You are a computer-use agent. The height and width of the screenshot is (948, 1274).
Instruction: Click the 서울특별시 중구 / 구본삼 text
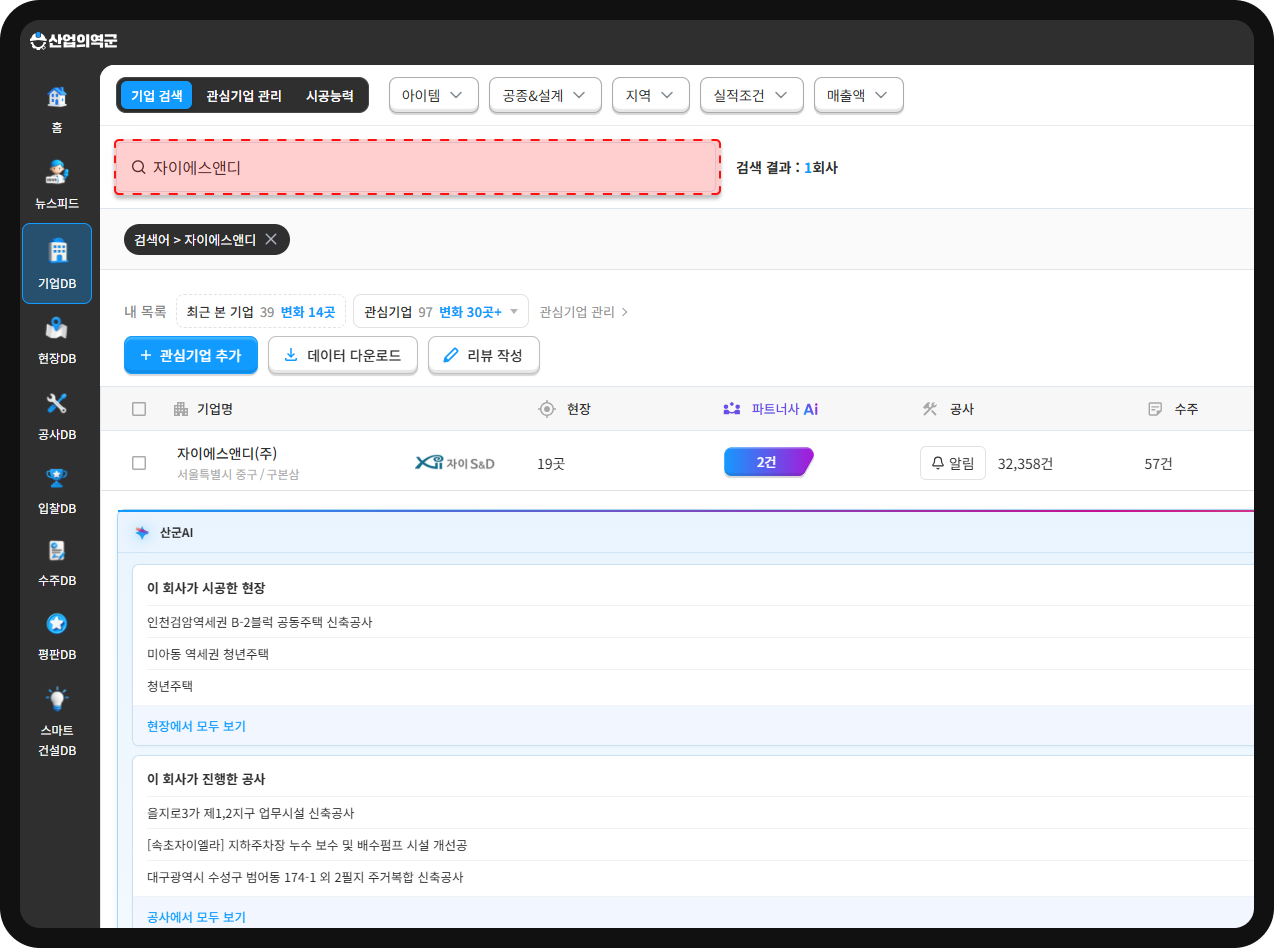(238, 474)
